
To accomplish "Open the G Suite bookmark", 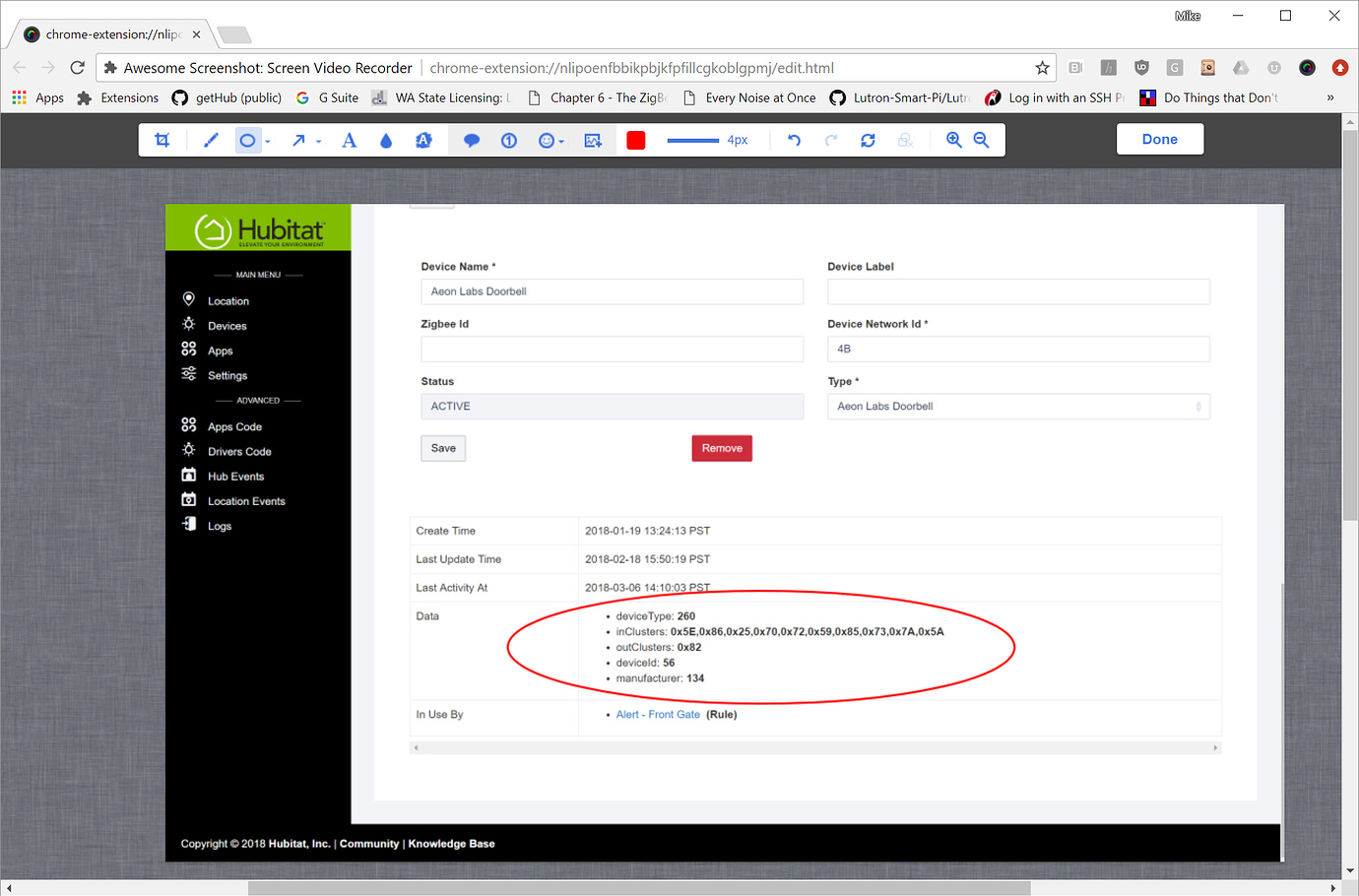I will click(327, 97).
